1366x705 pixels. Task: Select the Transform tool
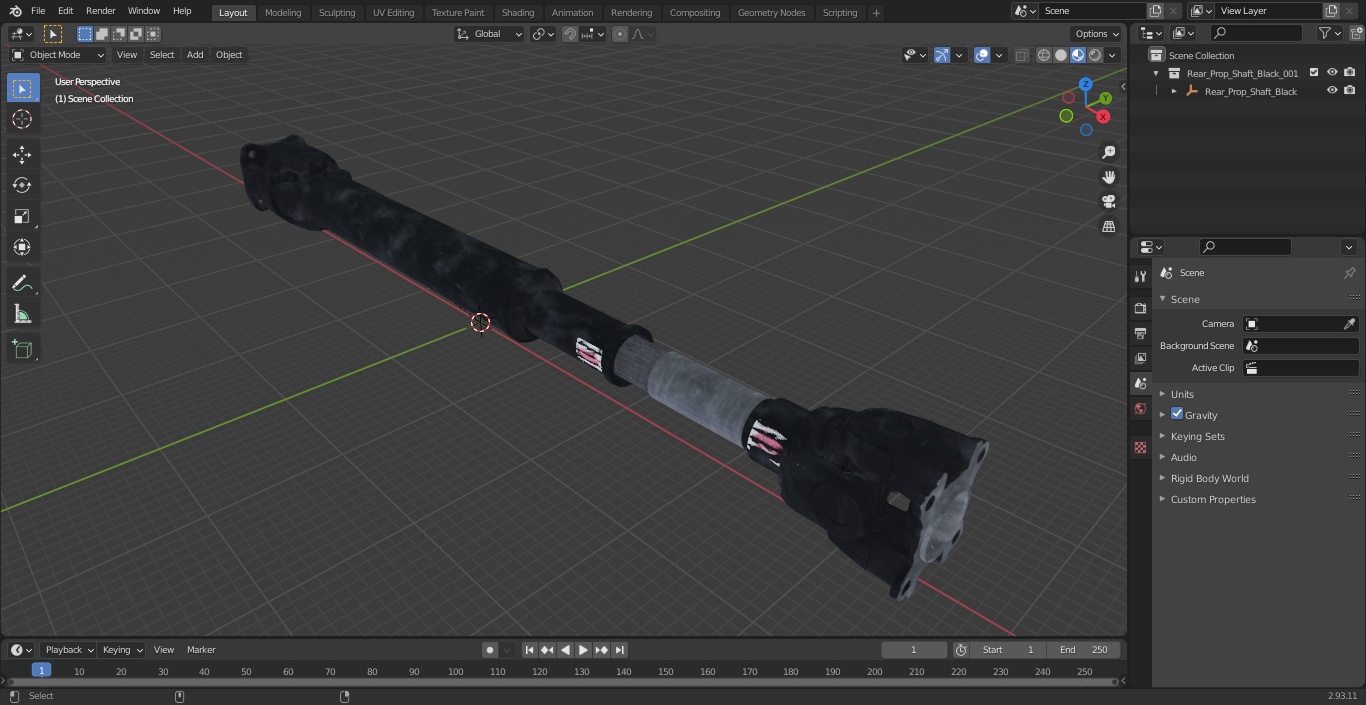(x=22, y=247)
